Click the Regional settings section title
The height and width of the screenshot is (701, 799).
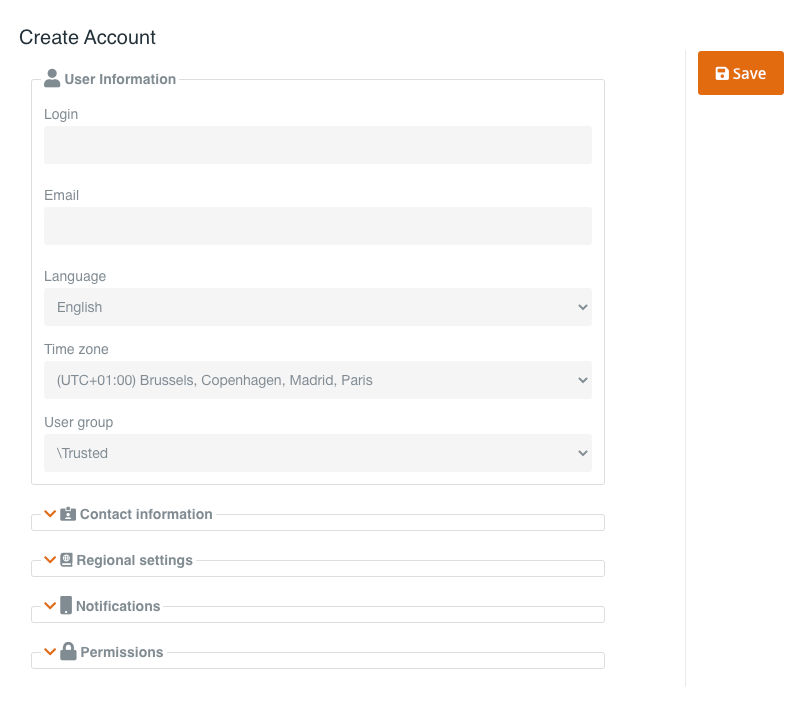(134, 560)
